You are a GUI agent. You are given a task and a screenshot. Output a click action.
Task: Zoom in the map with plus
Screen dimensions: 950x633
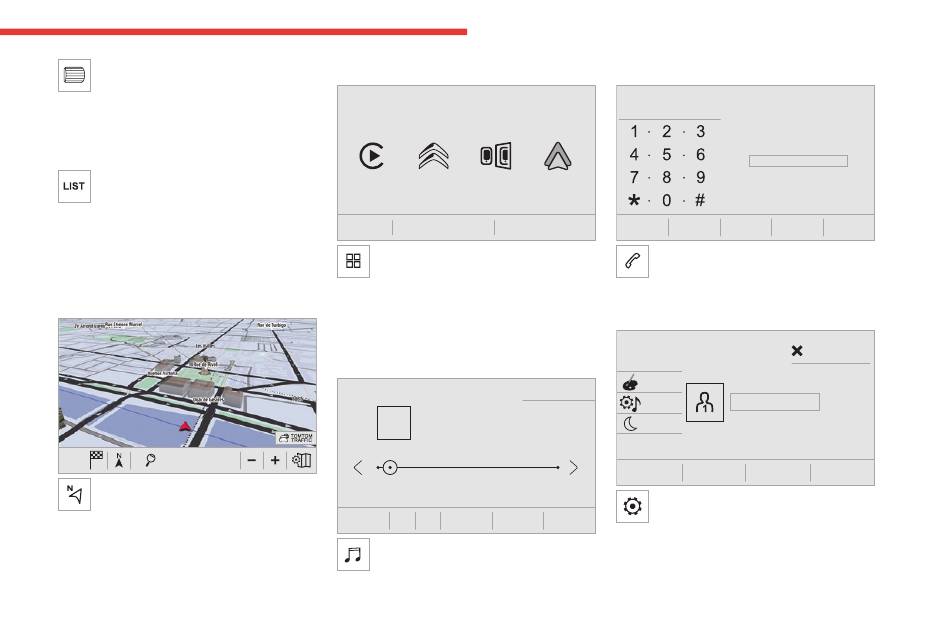274,460
